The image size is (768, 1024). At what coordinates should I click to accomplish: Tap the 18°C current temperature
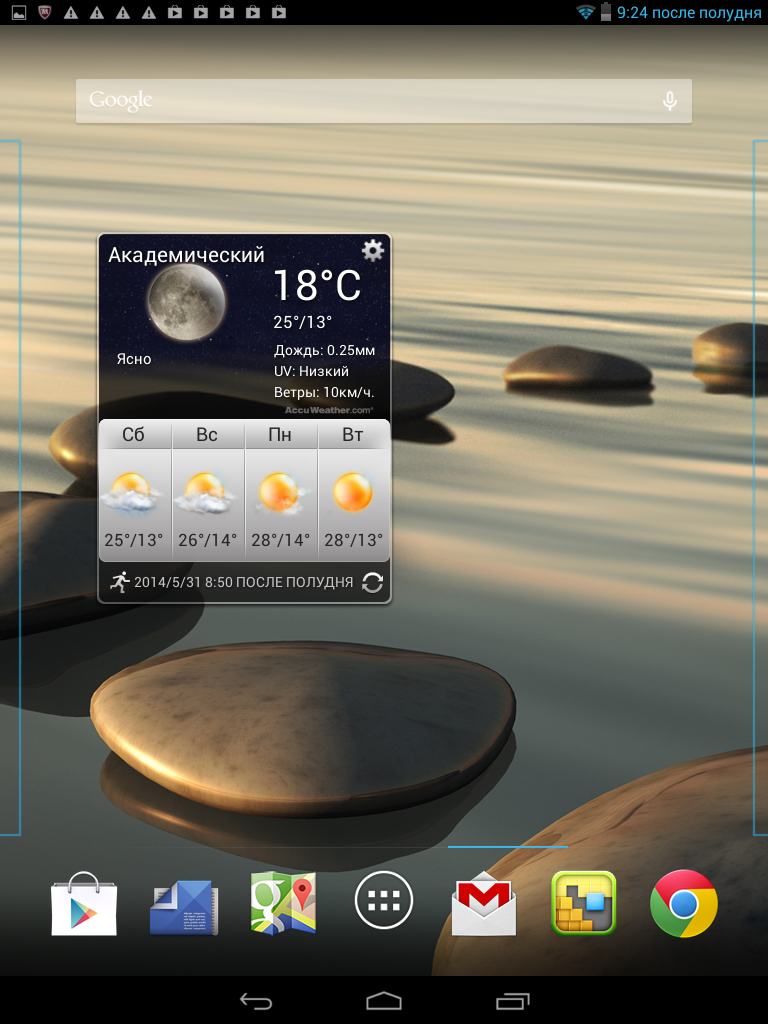(317, 285)
